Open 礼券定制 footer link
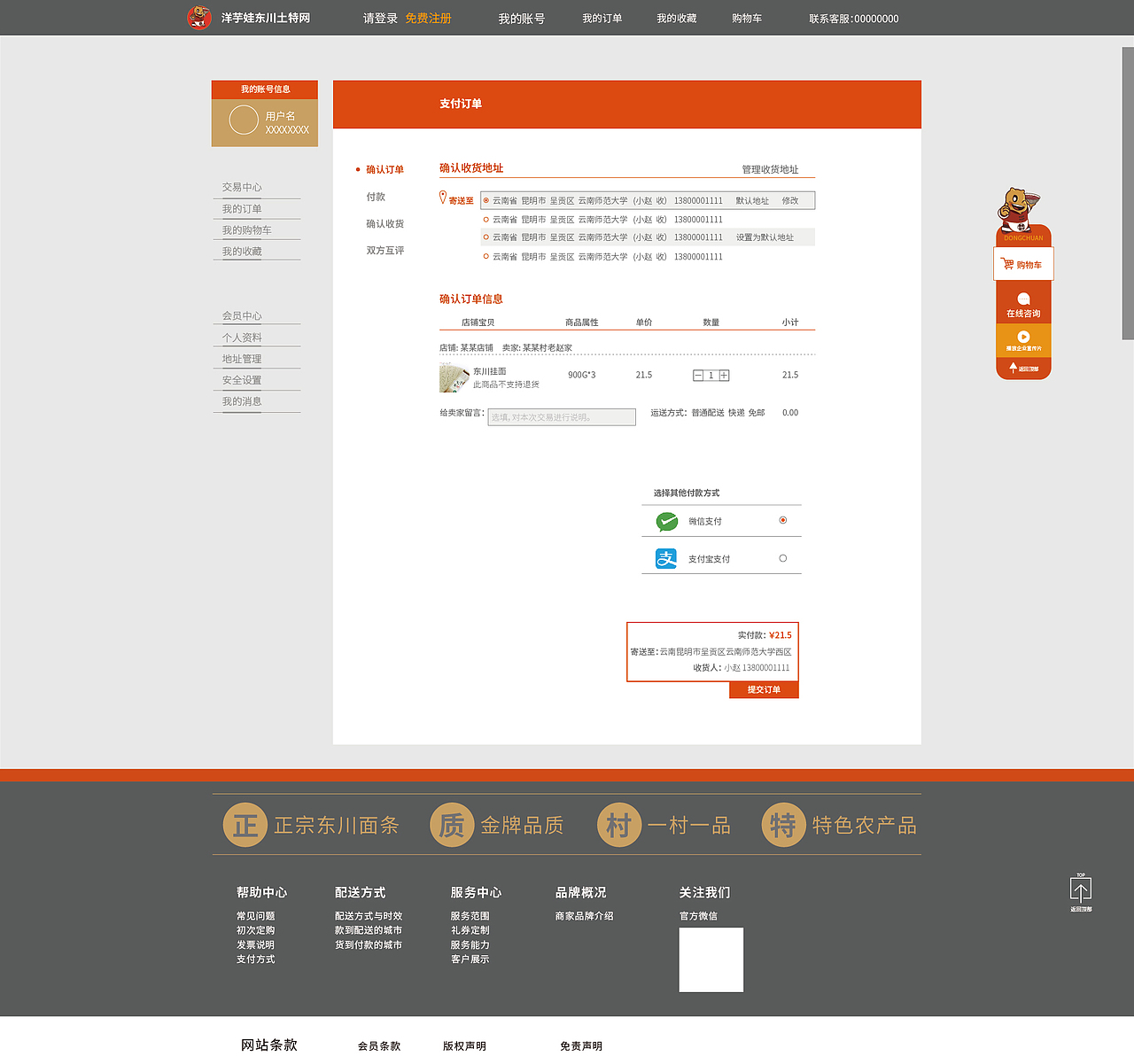Screen dimensions: 1134x1064 470,930
